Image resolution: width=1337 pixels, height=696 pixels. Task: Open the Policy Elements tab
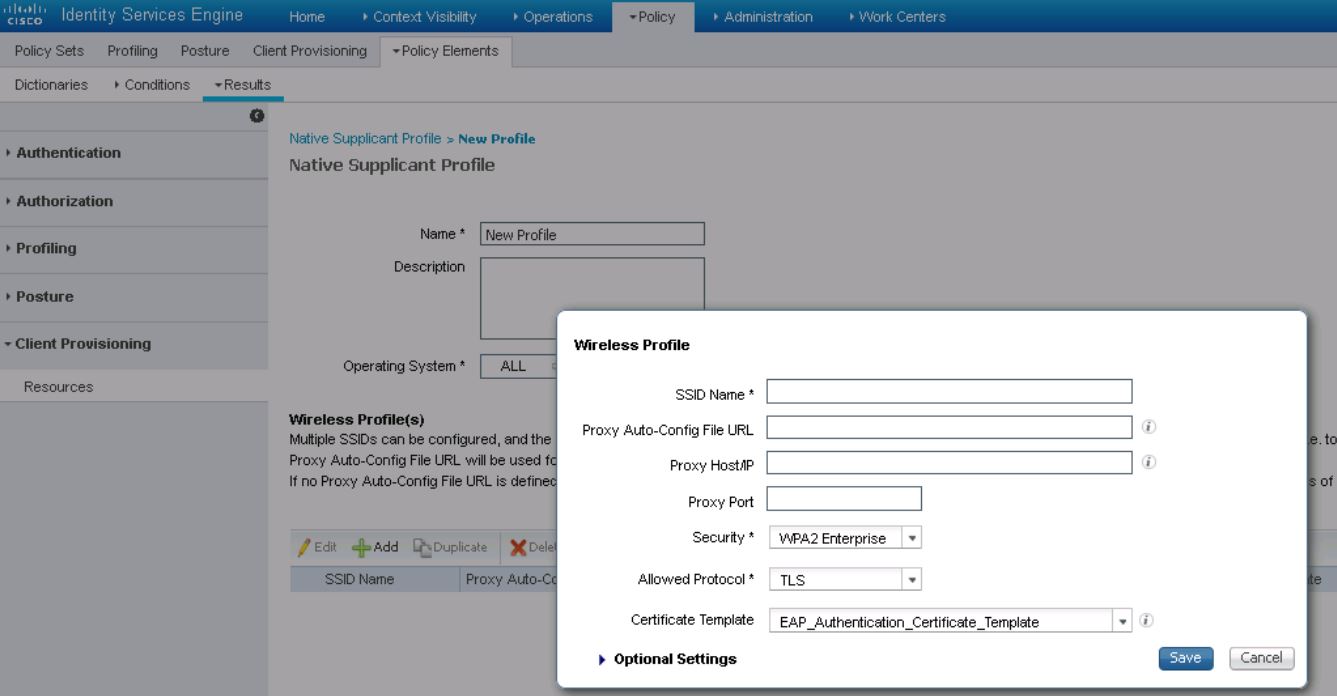click(x=446, y=51)
